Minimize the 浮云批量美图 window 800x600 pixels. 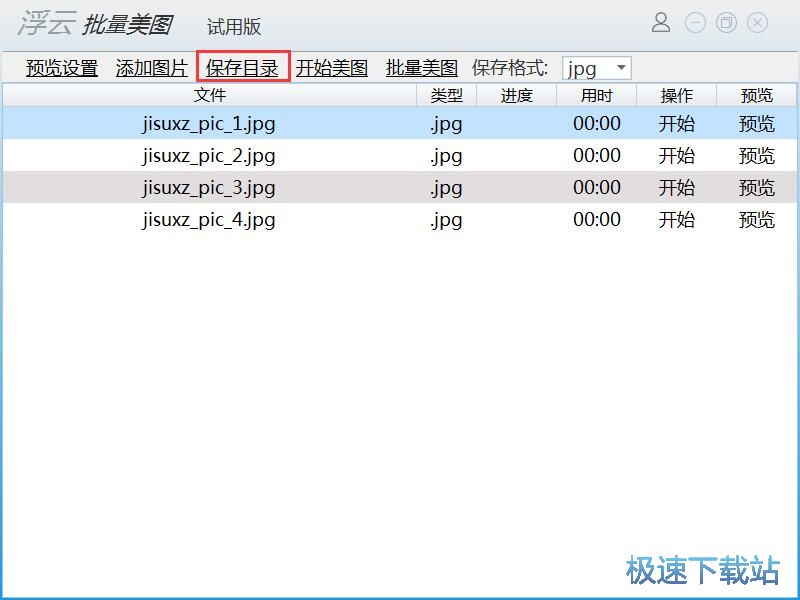pos(695,23)
